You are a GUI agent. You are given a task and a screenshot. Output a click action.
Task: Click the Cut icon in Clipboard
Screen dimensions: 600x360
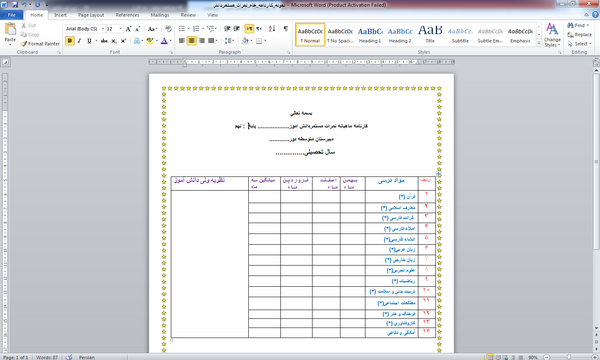click(24, 25)
